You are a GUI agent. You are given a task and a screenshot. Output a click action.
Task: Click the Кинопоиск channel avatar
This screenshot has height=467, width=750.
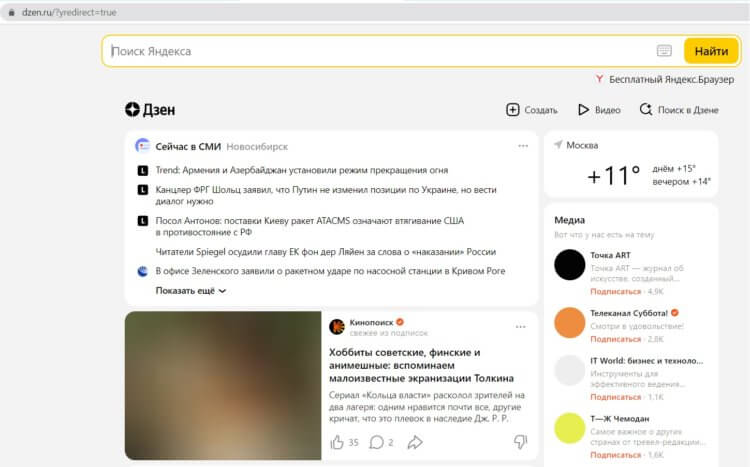coord(337,327)
